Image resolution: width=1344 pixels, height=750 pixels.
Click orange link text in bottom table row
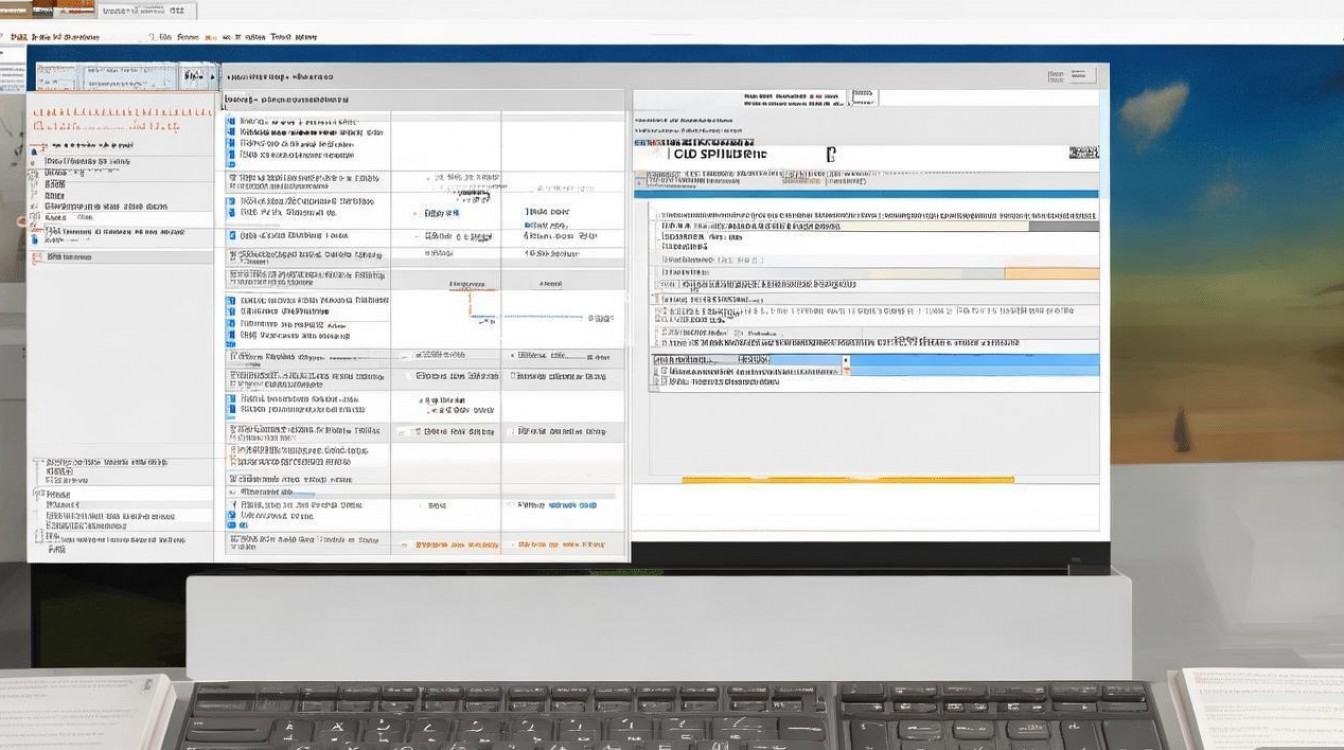[456, 545]
